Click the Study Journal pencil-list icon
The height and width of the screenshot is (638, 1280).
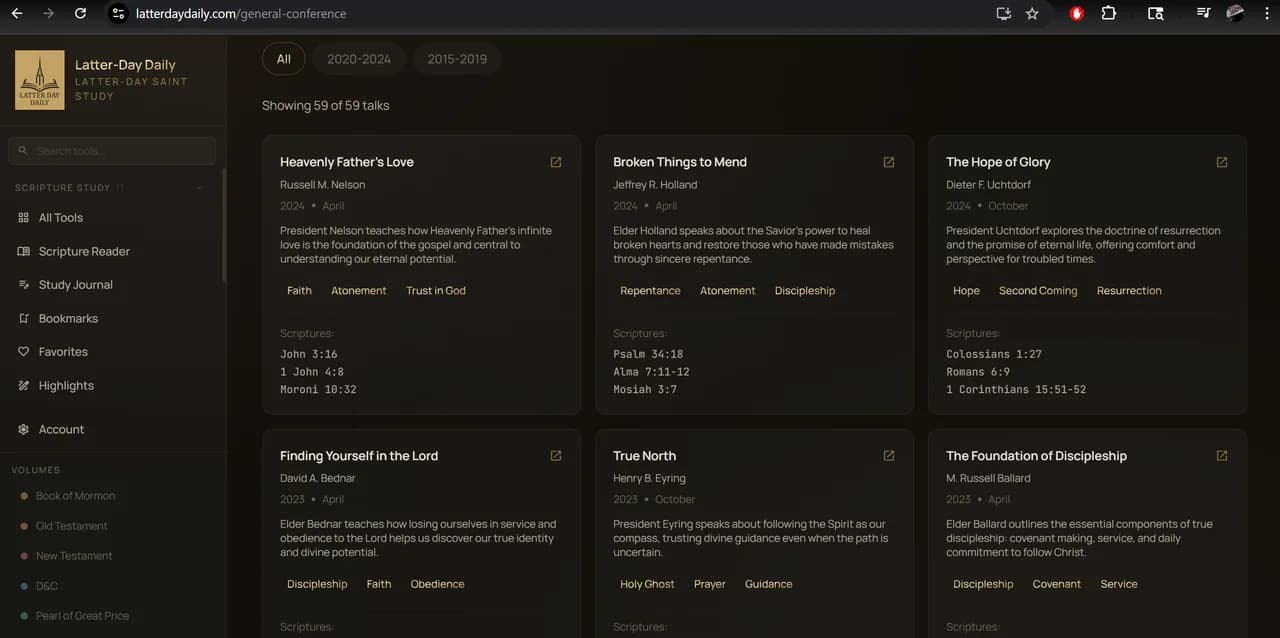point(24,285)
